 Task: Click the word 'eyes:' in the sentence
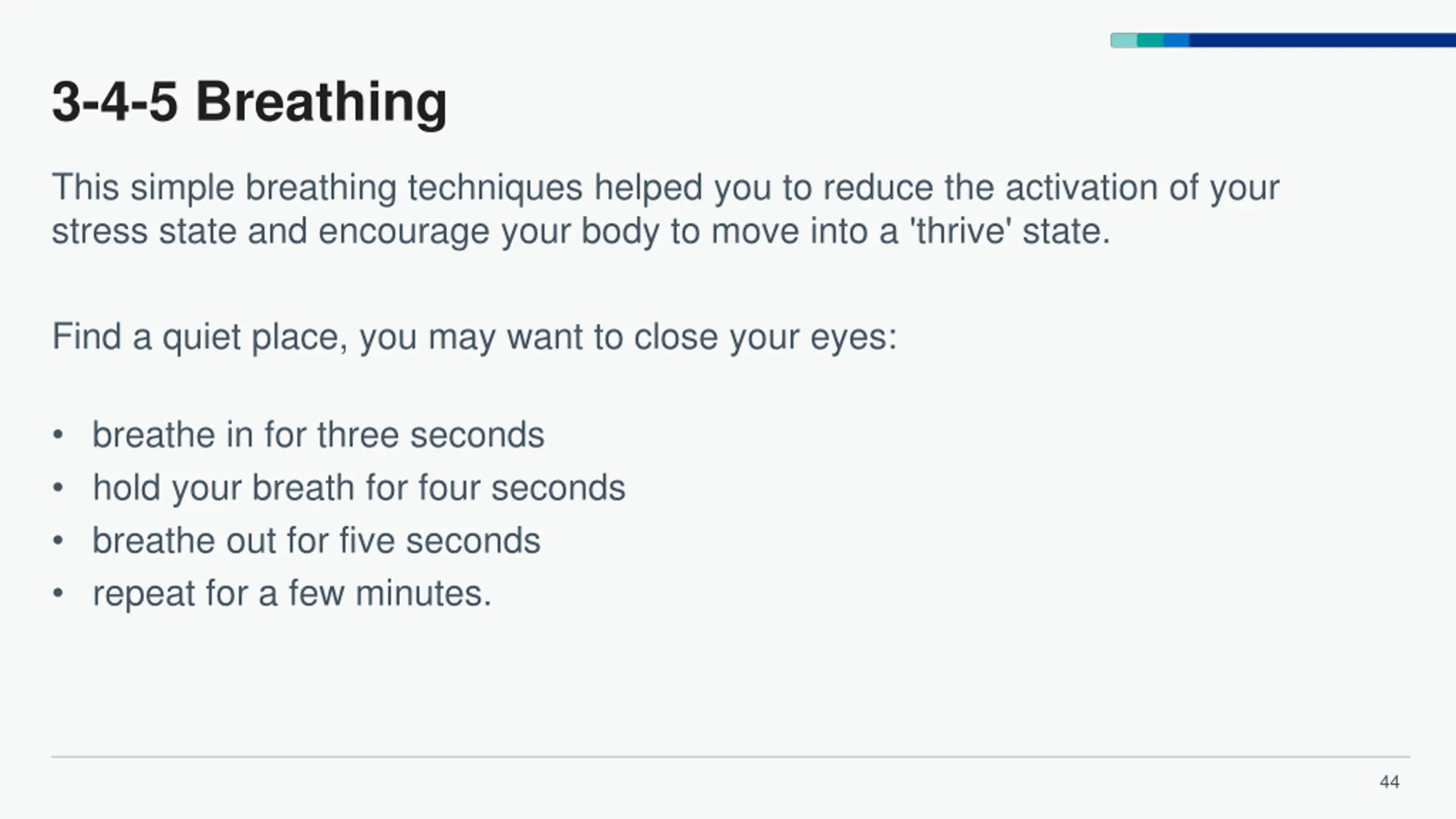tap(853, 337)
